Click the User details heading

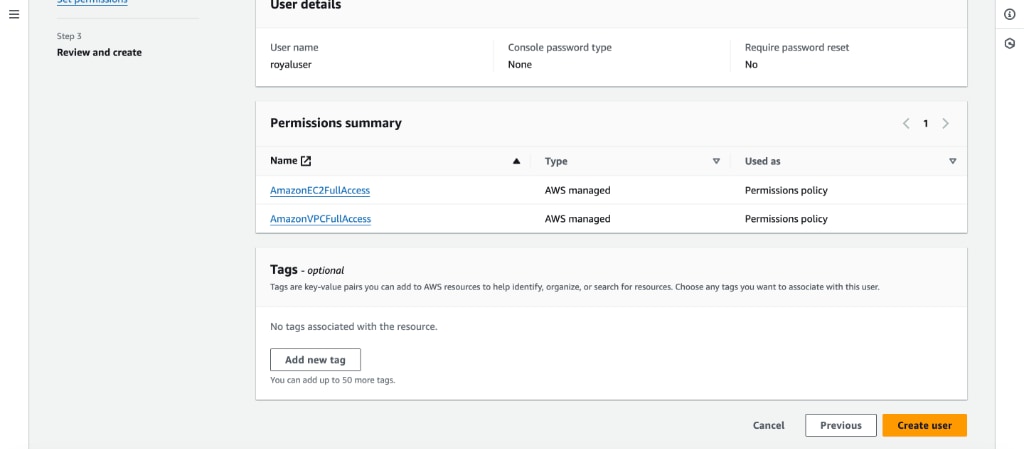pyautogui.click(x=306, y=5)
